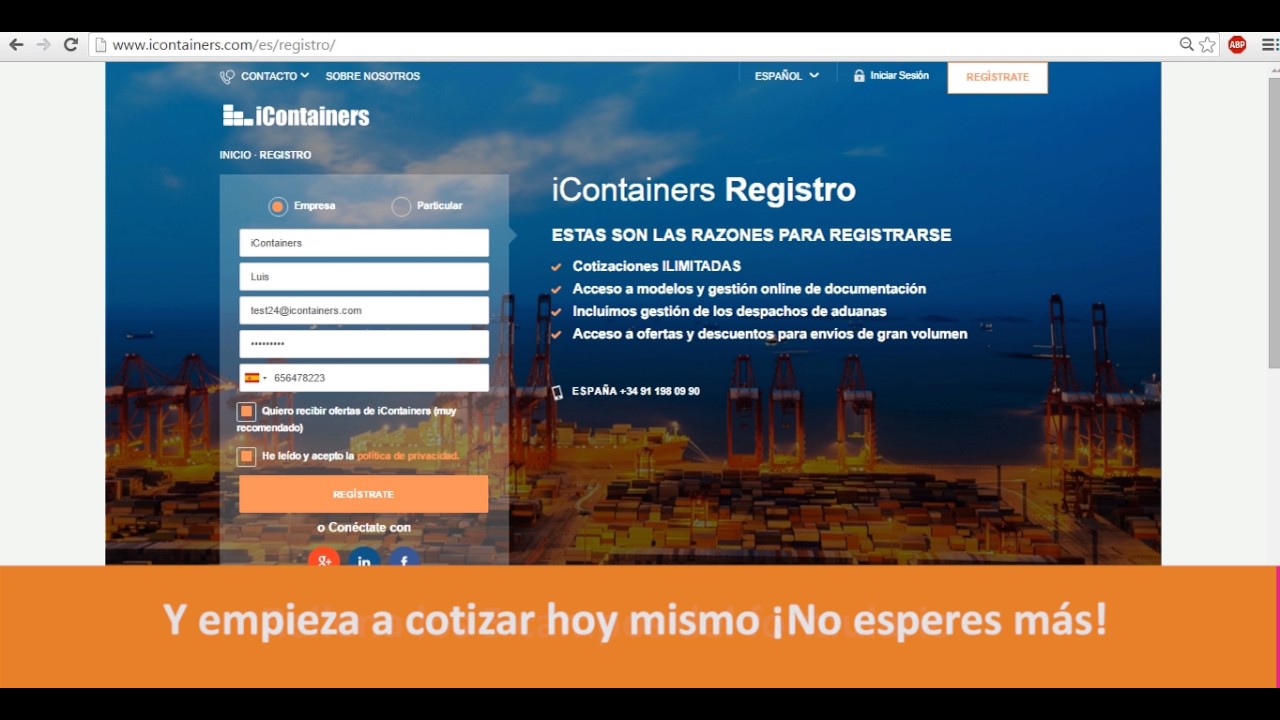Click the name field containing Luis
This screenshot has width=1280, height=720.
pyautogui.click(x=364, y=277)
